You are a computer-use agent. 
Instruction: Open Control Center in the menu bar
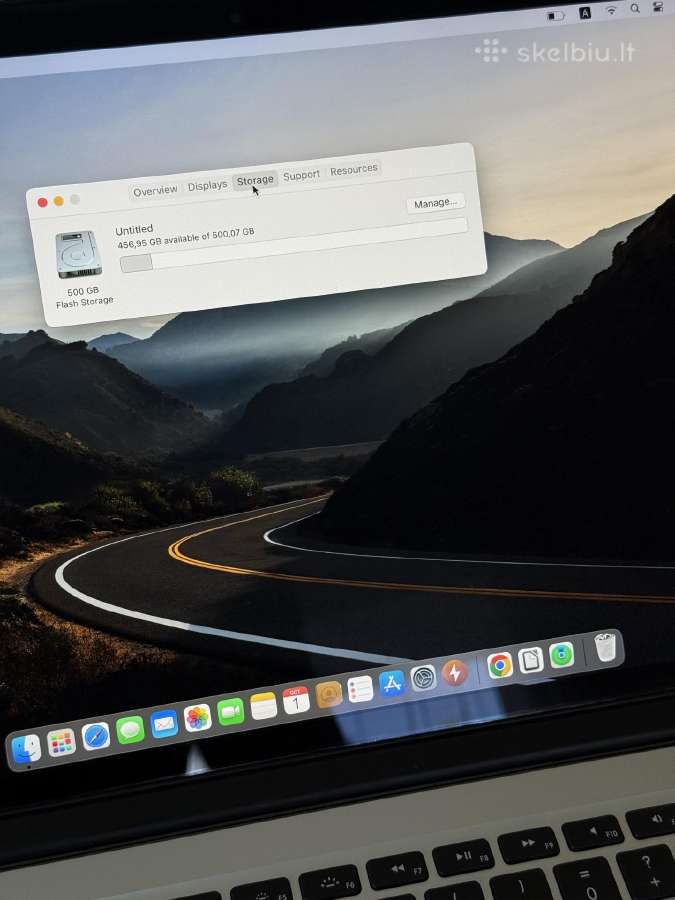[x=658, y=6]
